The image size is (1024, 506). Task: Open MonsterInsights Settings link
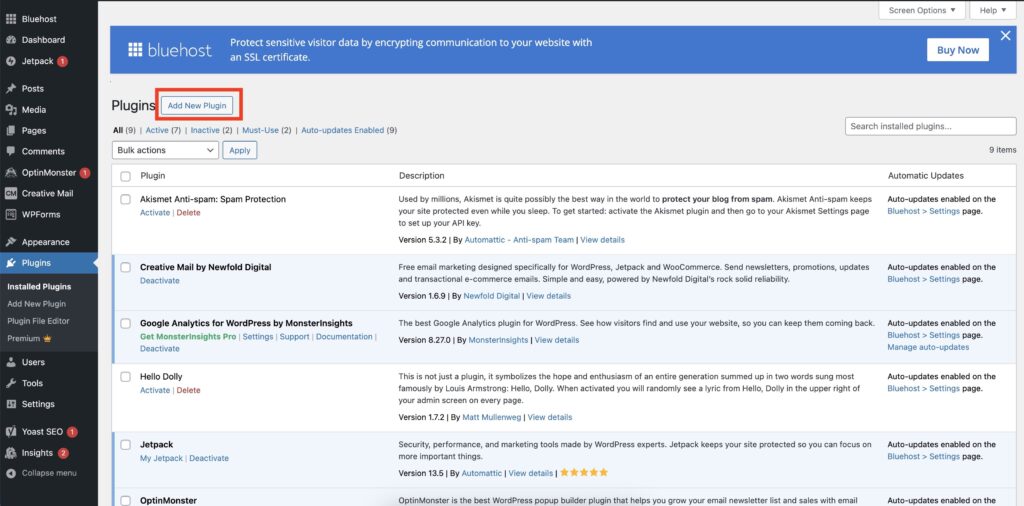[258, 337]
